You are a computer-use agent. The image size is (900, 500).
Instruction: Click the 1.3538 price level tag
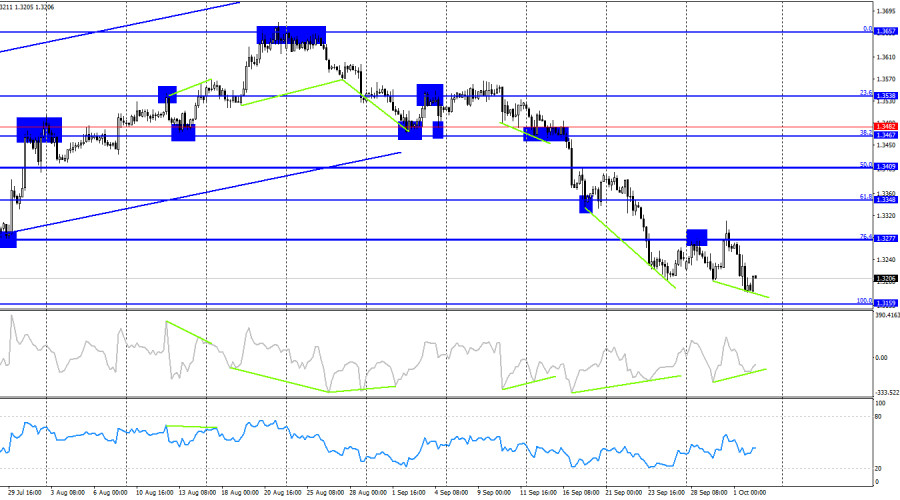tap(886, 96)
